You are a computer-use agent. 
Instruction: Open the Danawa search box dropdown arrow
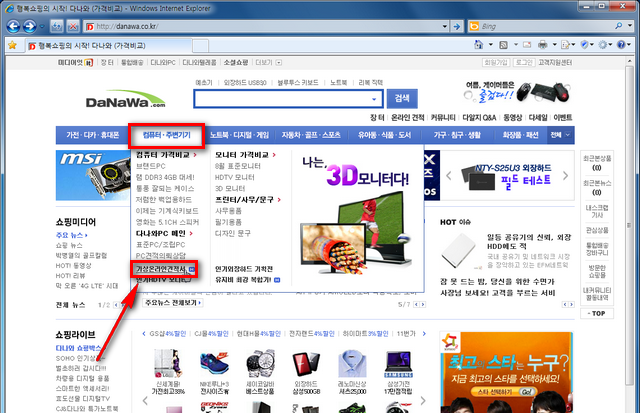pyautogui.click(x=374, y=99)
